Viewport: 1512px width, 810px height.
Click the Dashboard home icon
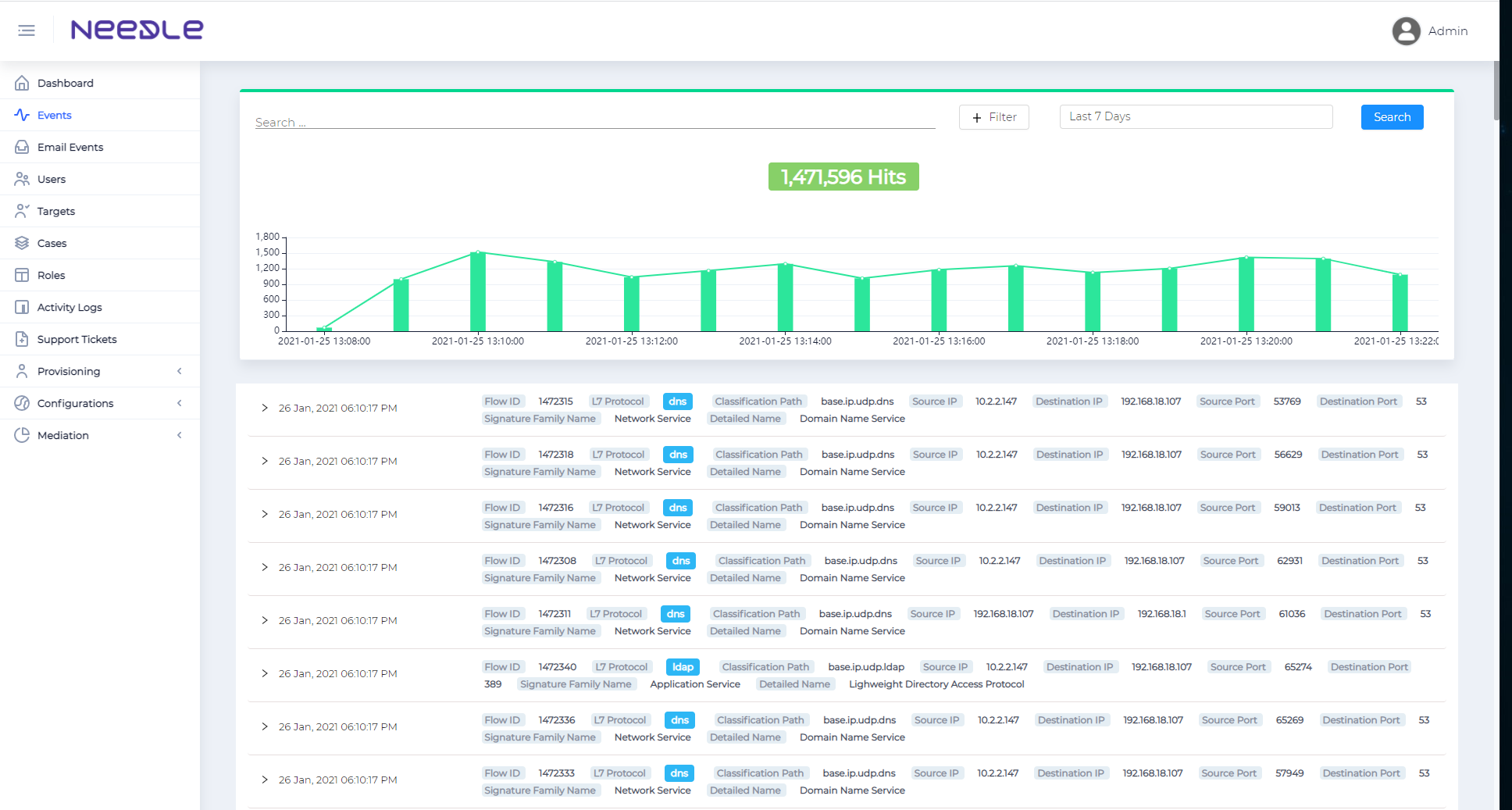(22, 83)
